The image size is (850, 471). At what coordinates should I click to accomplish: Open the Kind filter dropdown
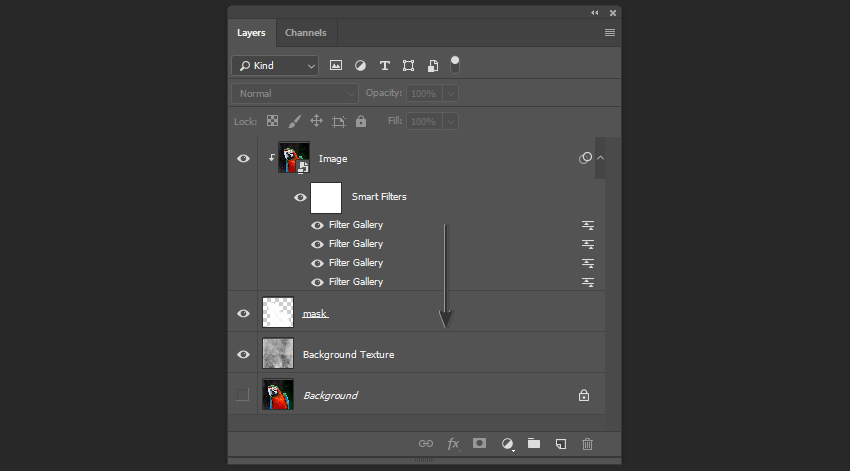click(275, 66)
